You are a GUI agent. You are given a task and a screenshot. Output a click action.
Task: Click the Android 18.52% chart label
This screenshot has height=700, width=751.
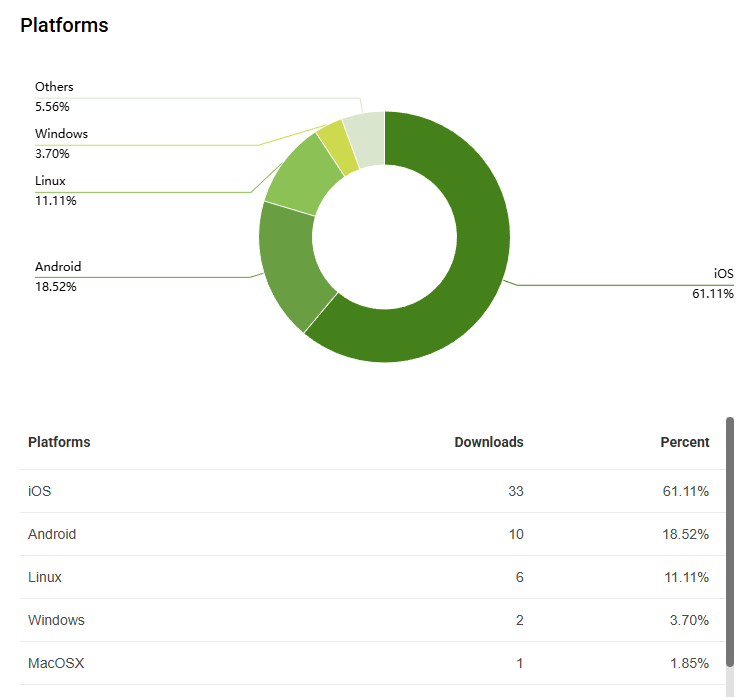tap(58, 276)
